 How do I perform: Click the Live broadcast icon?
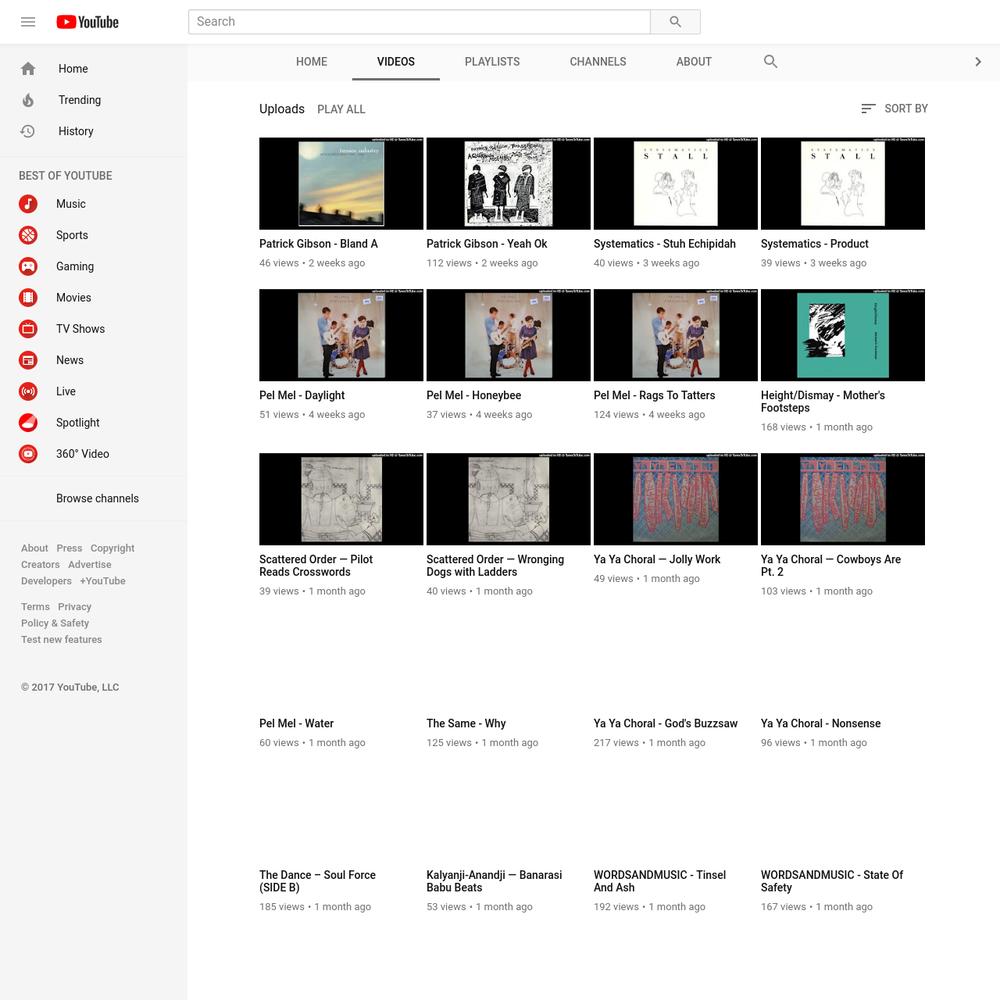28,391
